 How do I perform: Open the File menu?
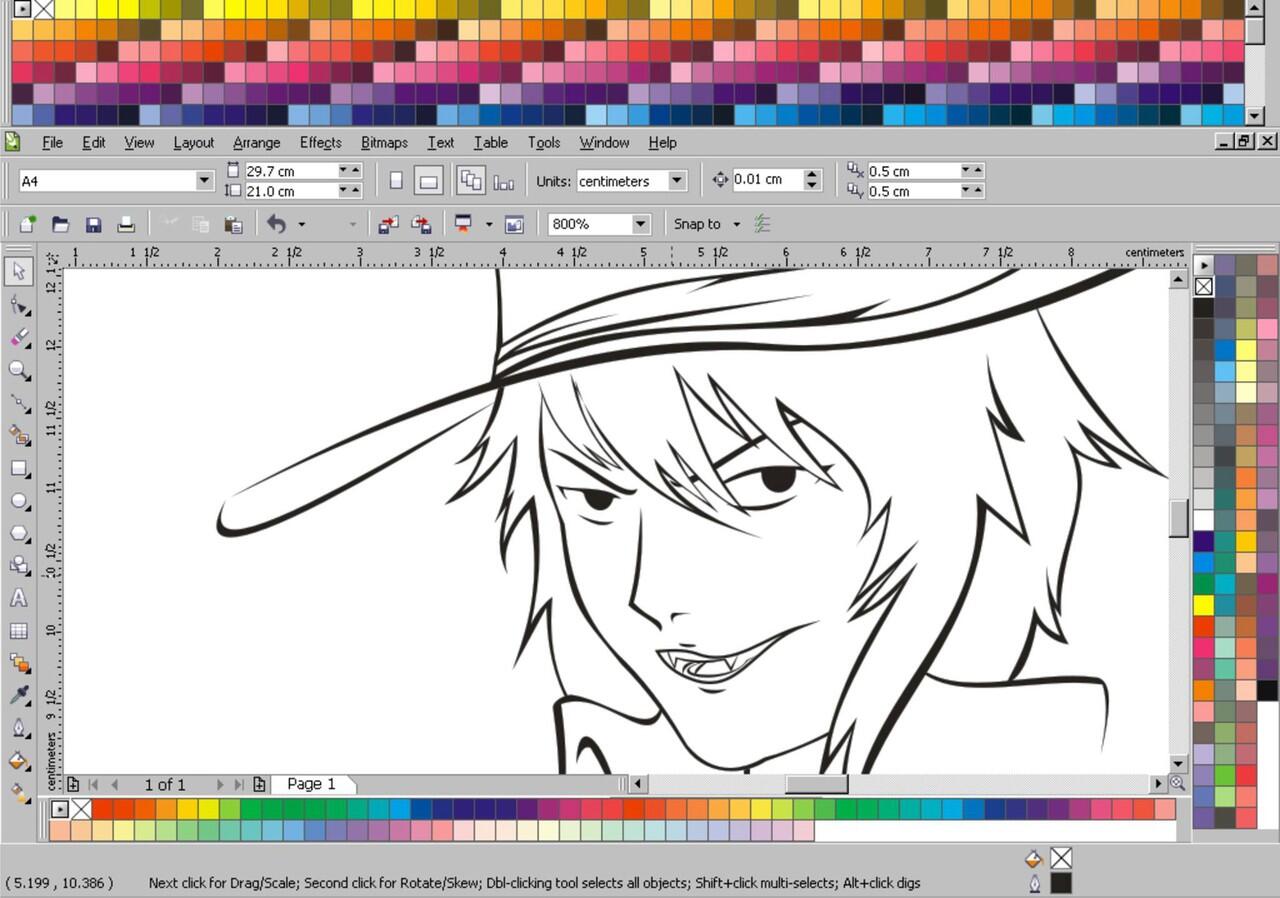click(52, 142)
